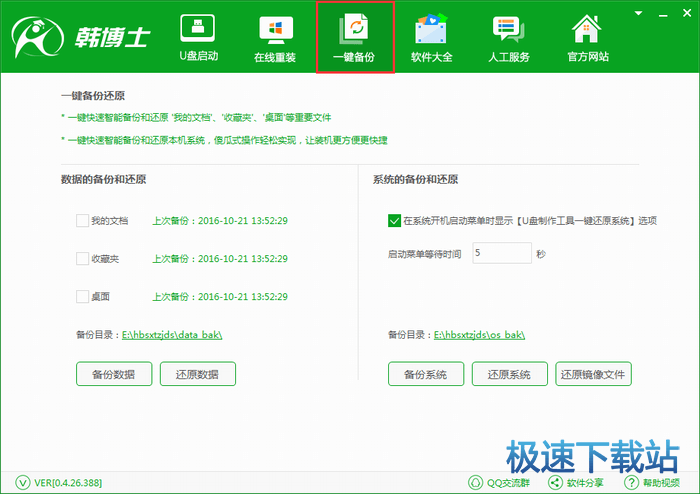Open the 在线重装 section
Screen dimensions: 700x494
[276, 38]
